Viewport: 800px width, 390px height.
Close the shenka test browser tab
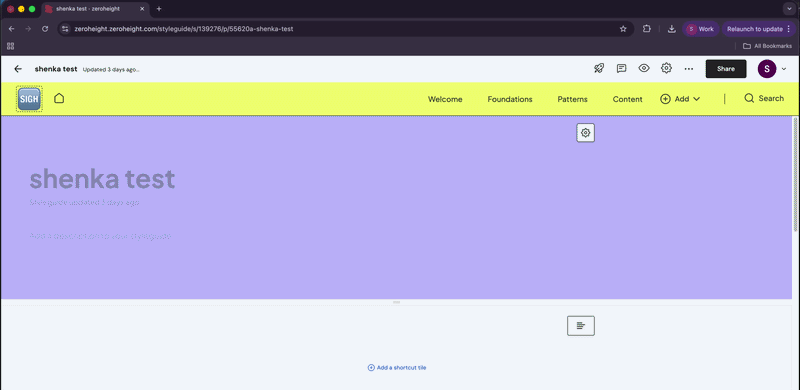tap(142, 9)
